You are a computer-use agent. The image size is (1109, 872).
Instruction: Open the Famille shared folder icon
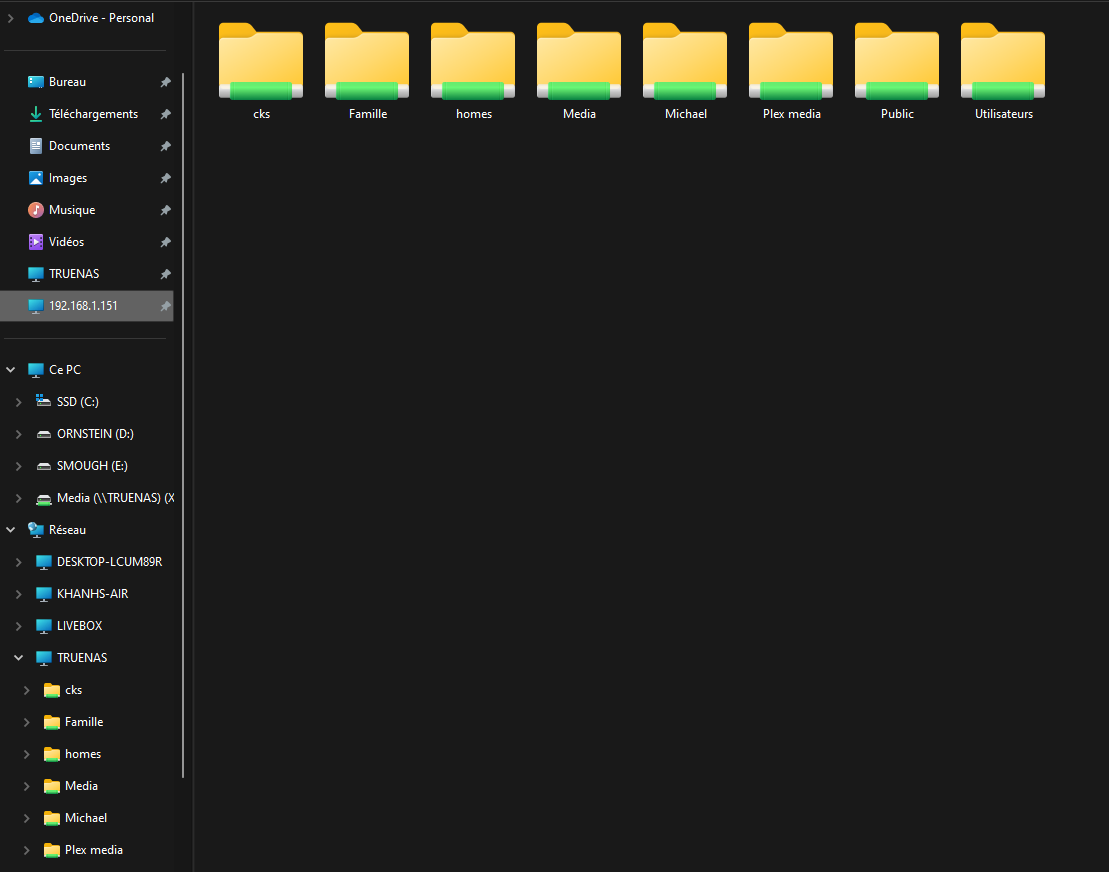point(367,63)
